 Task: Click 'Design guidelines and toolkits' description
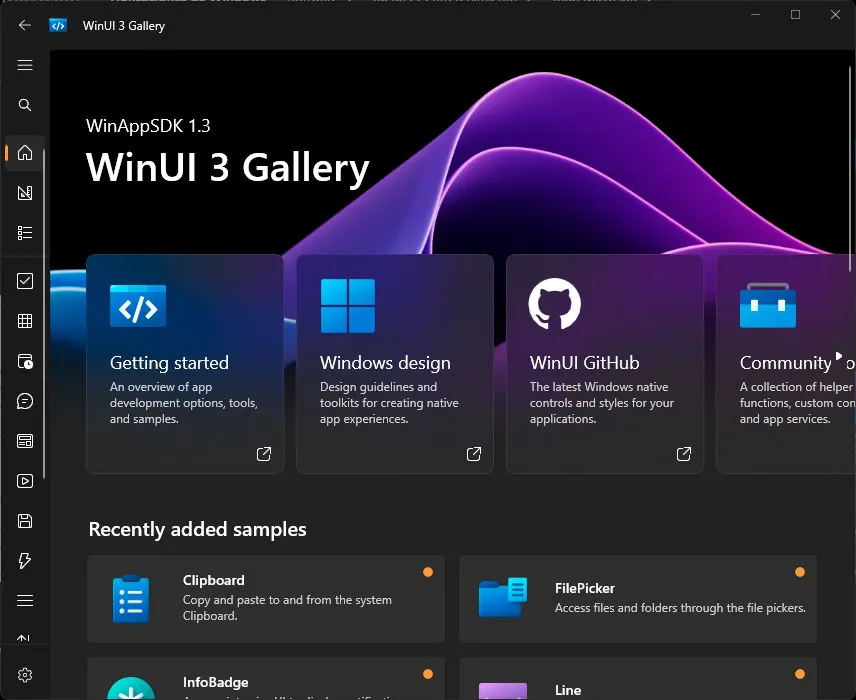[x=389, y=403]
